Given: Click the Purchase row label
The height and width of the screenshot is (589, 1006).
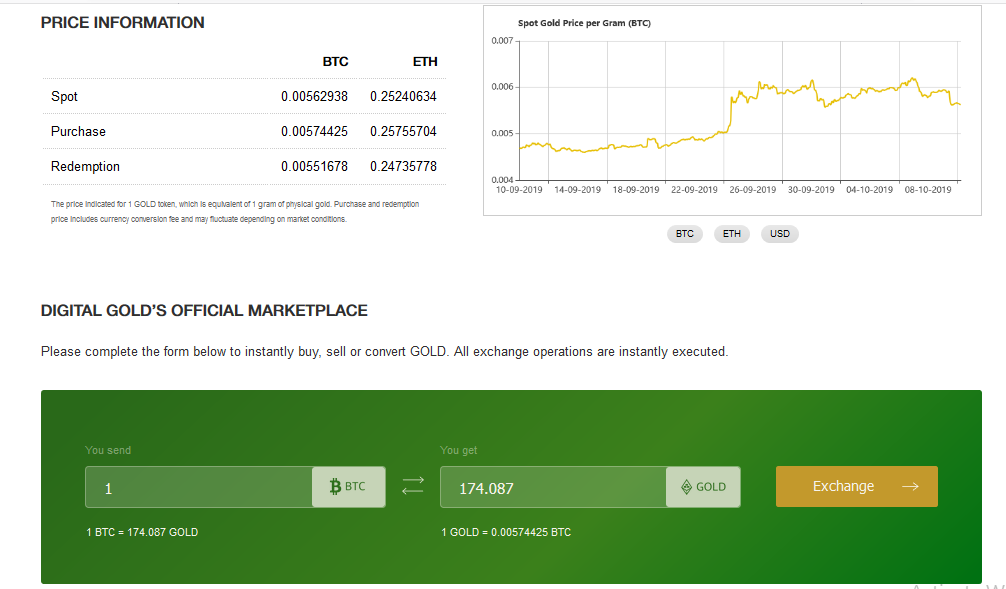Looking at the screenshot, I should (78, 132).
